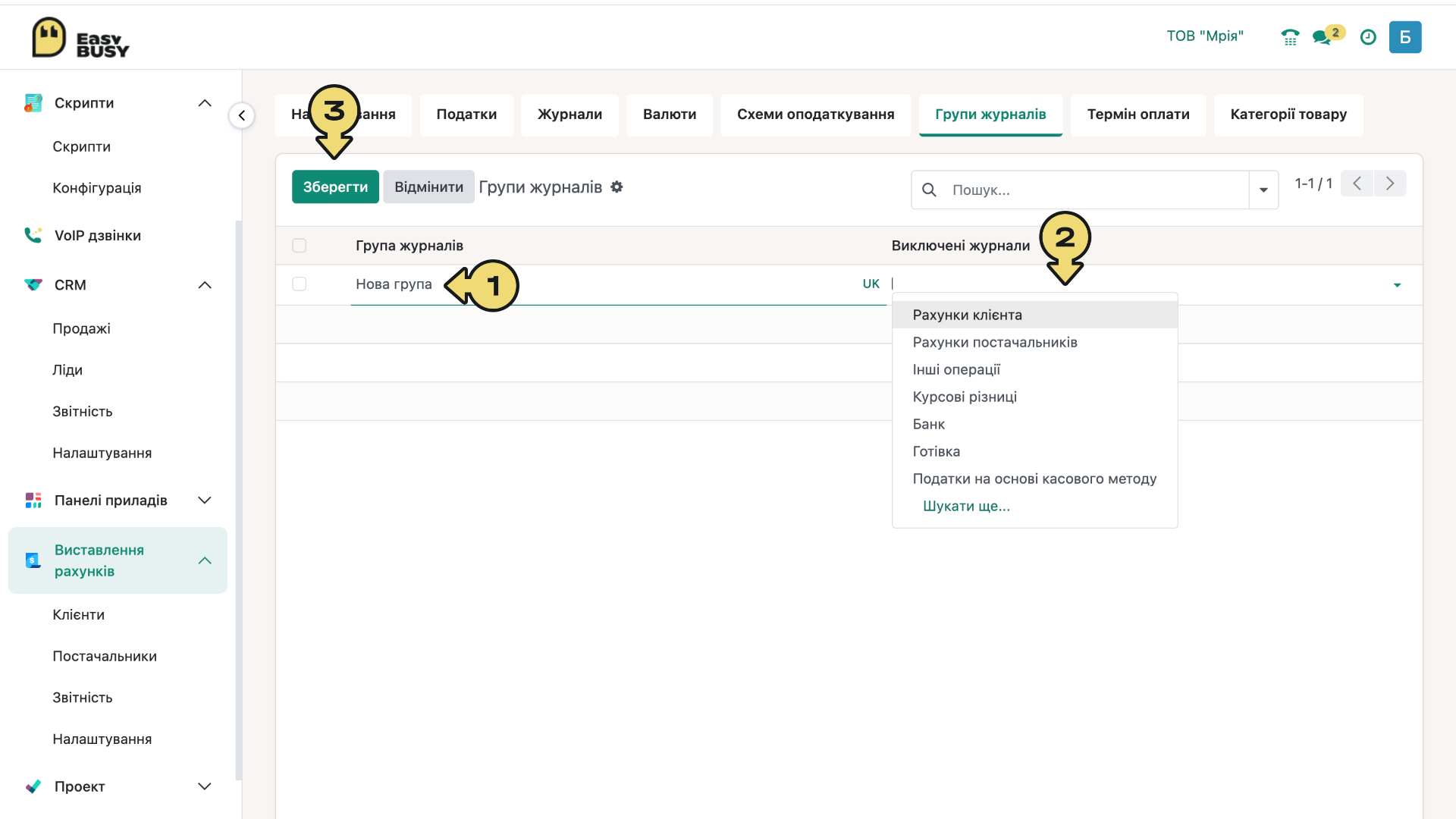The height and width of the screenshot is (819, 1456).
Task: Click the EasyBusy logo
Action: click(80, 38)
